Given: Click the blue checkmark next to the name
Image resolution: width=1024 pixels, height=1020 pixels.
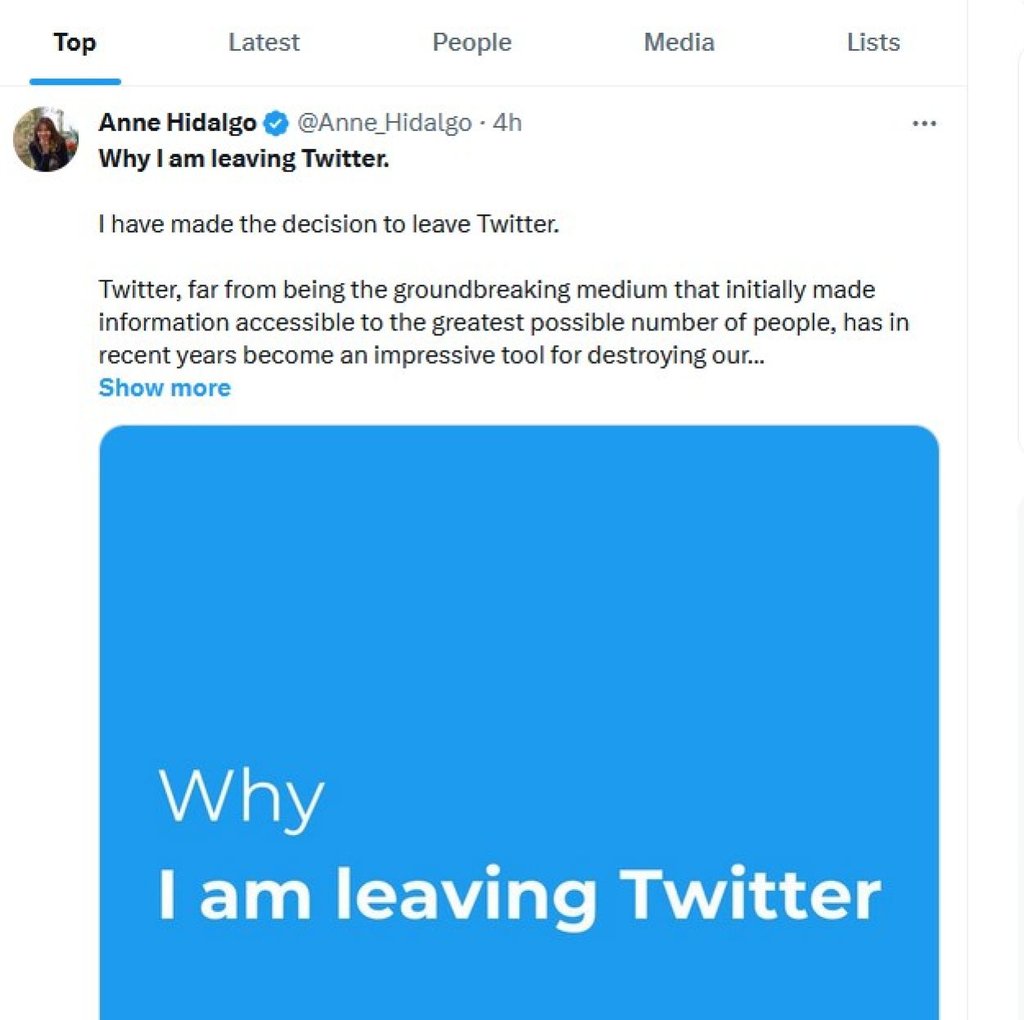Looking at the screenshot, I should click(273, 122).
